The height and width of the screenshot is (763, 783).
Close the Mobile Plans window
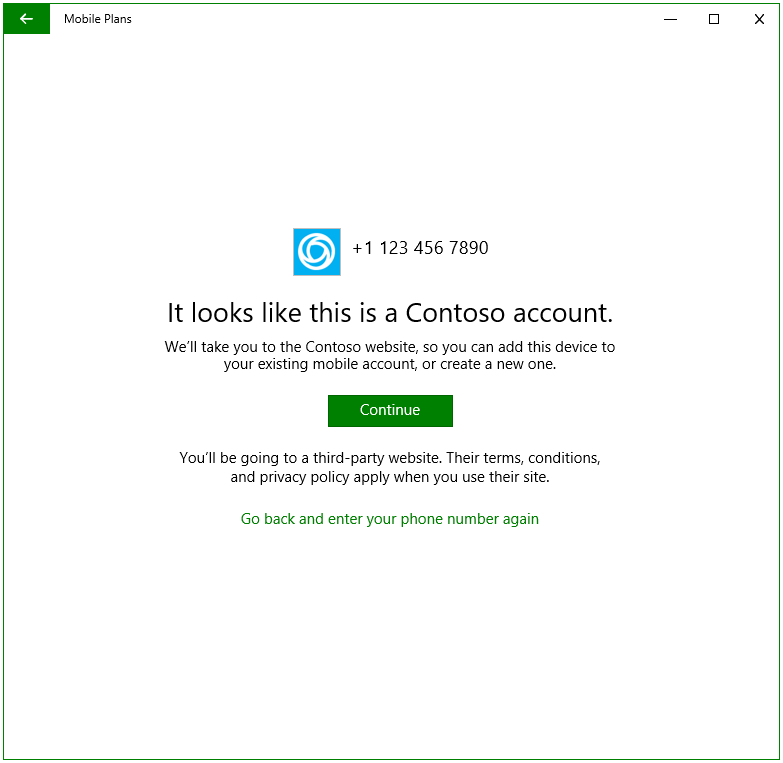[759, 19]
